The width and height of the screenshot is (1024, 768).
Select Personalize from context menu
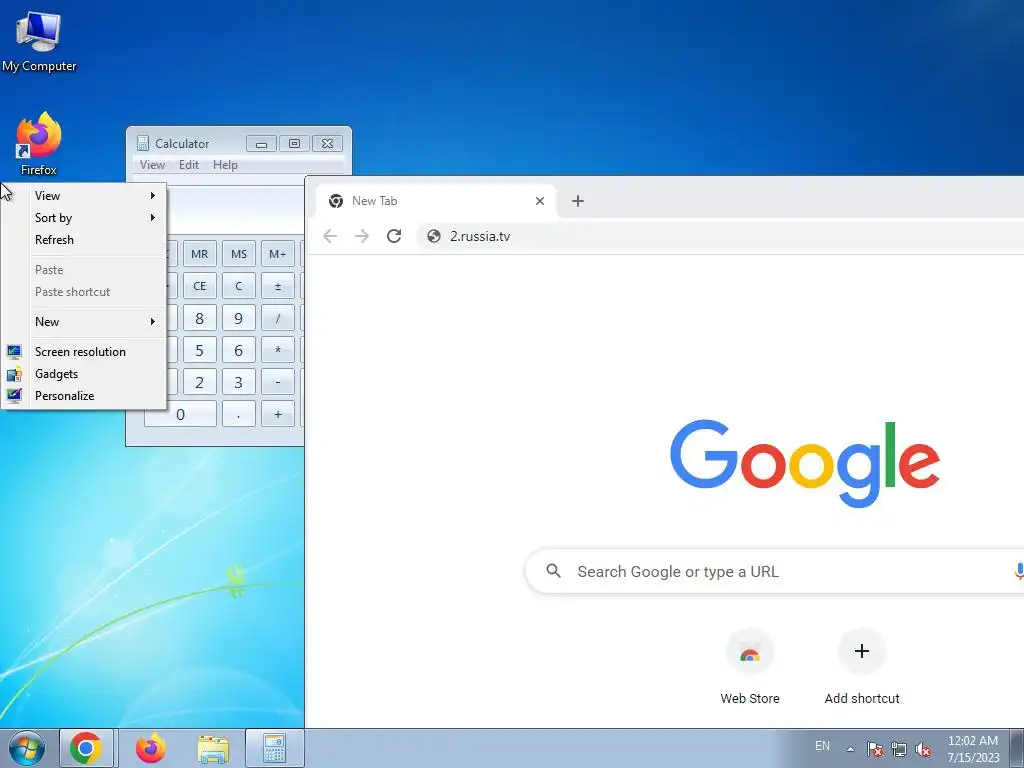[84, 396]
